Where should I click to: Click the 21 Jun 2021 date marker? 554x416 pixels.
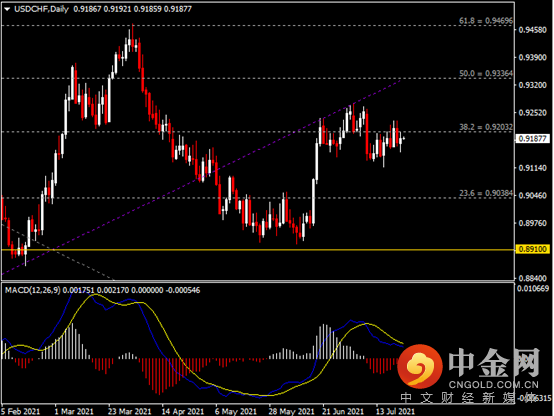click(343, 412)
